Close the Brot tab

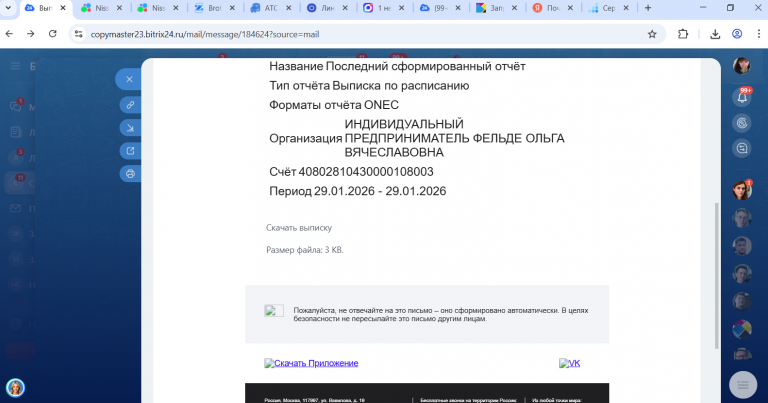pos(232,8)
